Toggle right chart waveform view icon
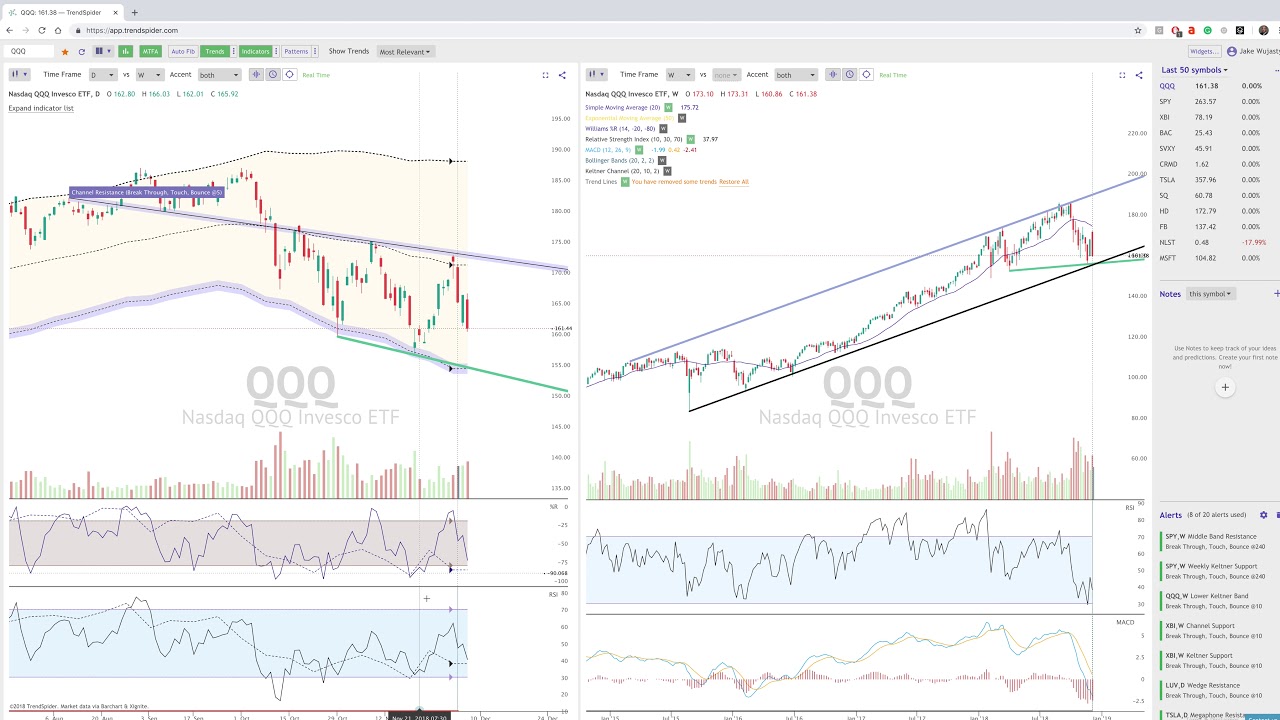The width and height of the screenshot is (1280, 720). pos(833,74)
